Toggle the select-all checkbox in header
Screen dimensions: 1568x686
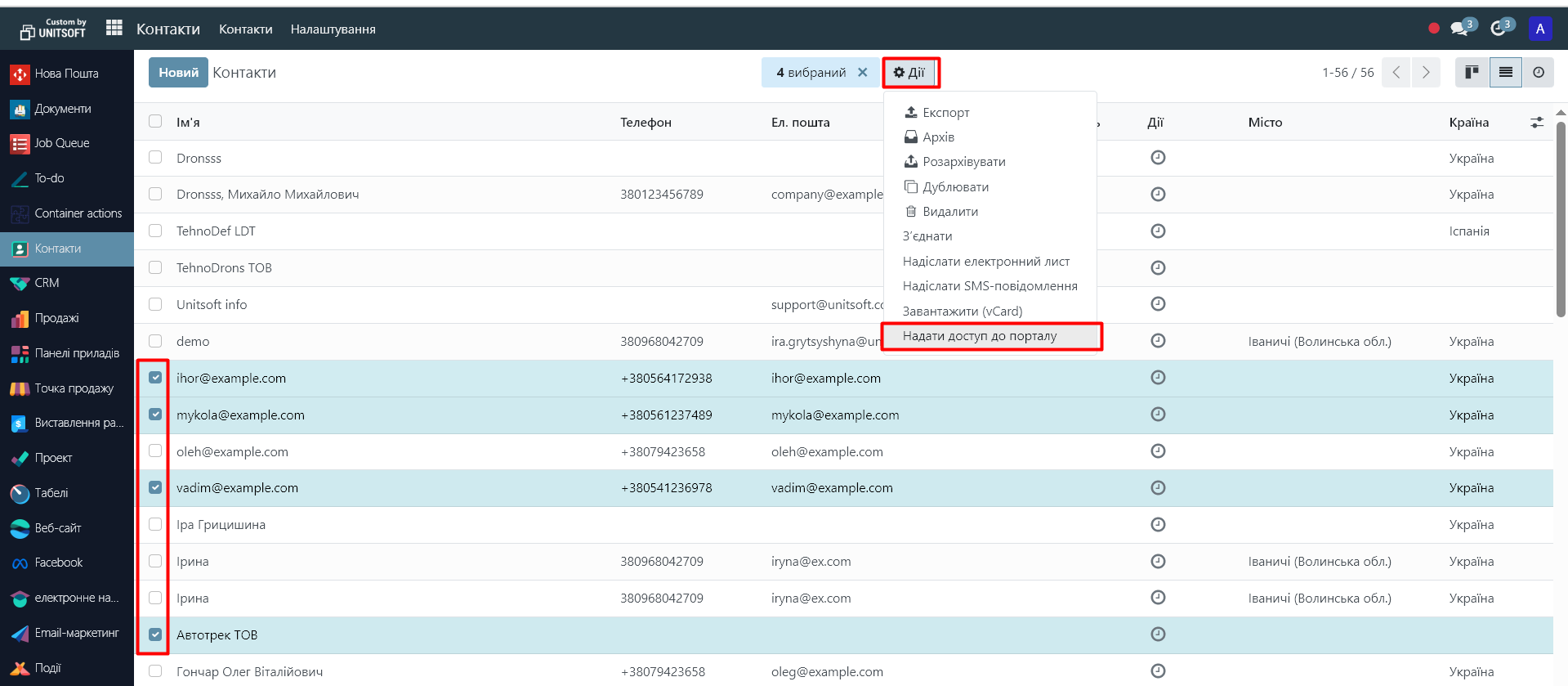pyautogui.click(x=155, y=122)
